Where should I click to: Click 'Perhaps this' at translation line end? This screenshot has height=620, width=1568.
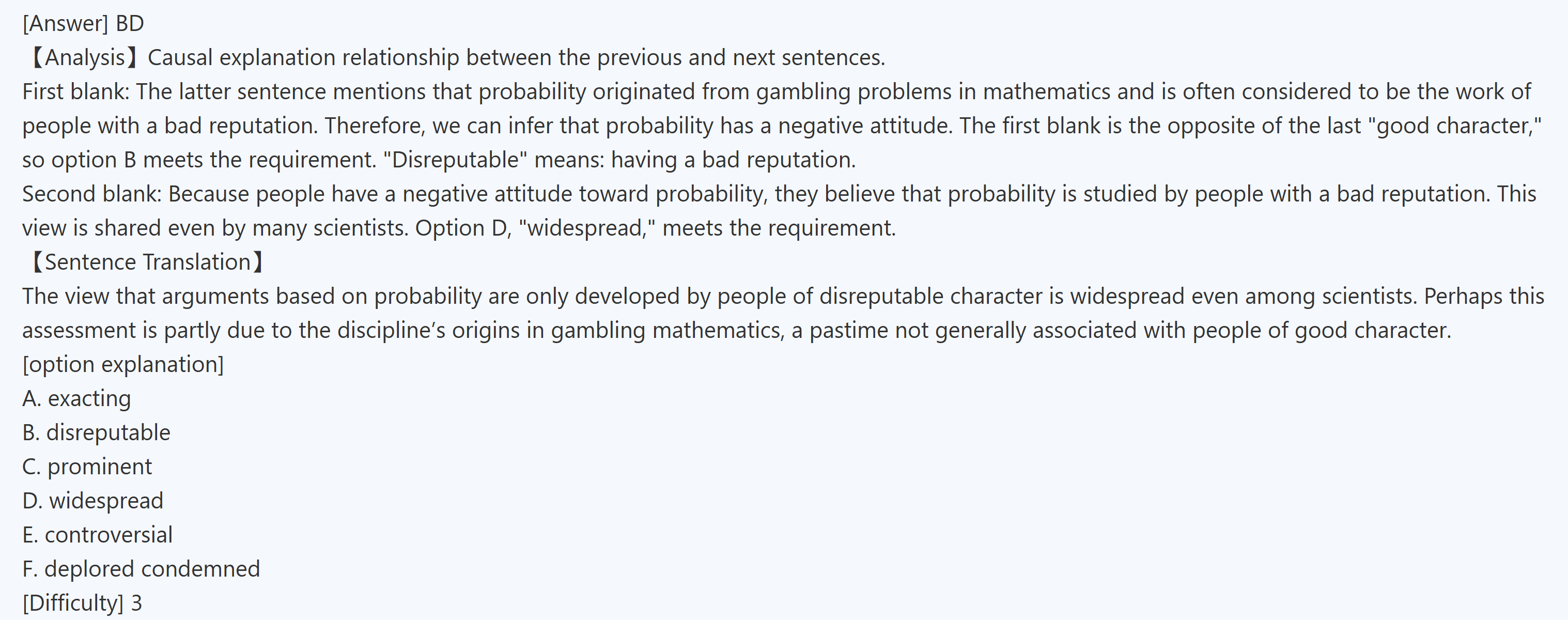pyautogui.click(x=1483, y=297)
